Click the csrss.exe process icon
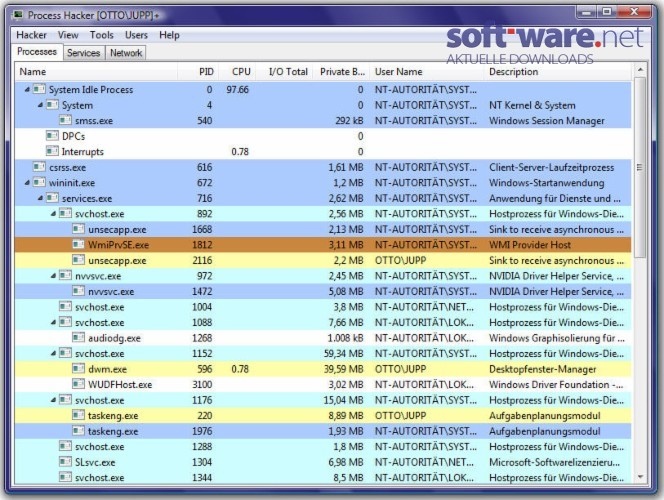 [x=39, y=167]
